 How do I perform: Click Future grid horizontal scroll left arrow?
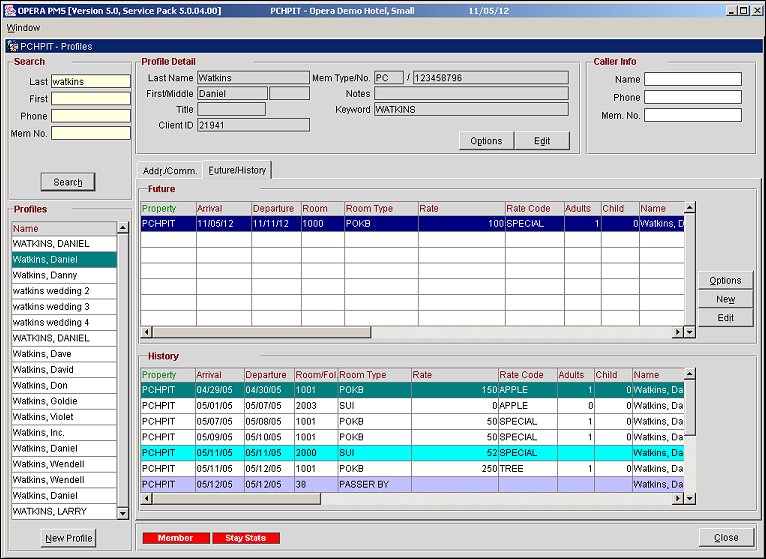[146, 332]
